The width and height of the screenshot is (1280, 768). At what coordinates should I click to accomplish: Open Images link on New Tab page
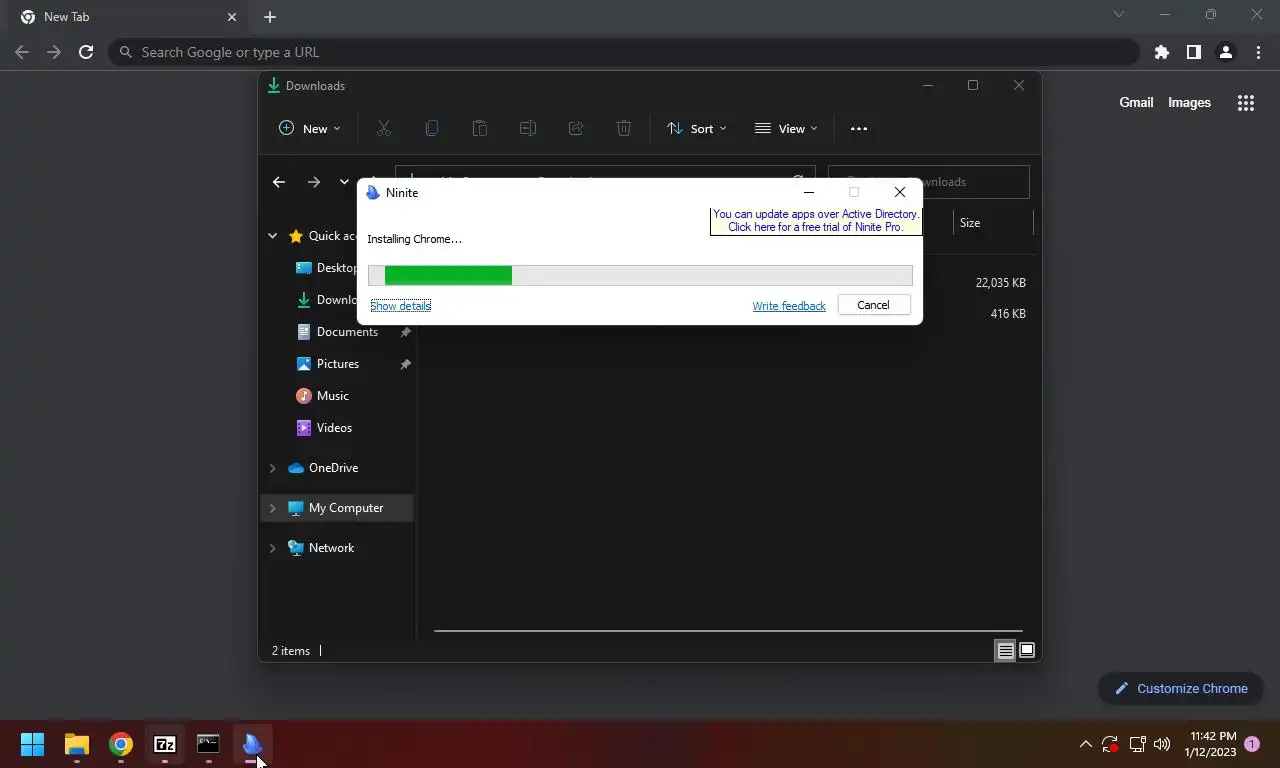click(1189, 102)
